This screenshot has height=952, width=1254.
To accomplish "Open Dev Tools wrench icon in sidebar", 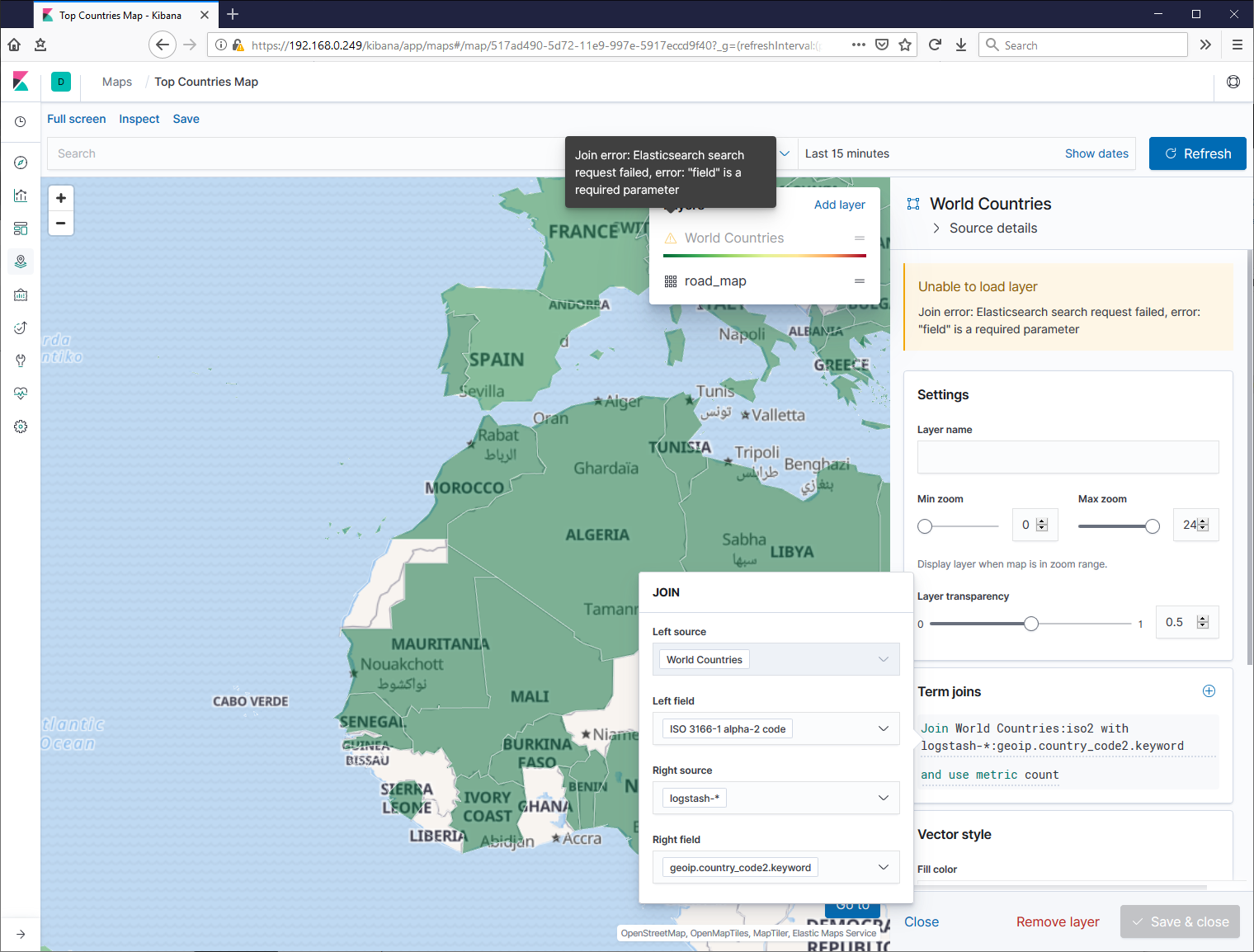I will (21, 361).
